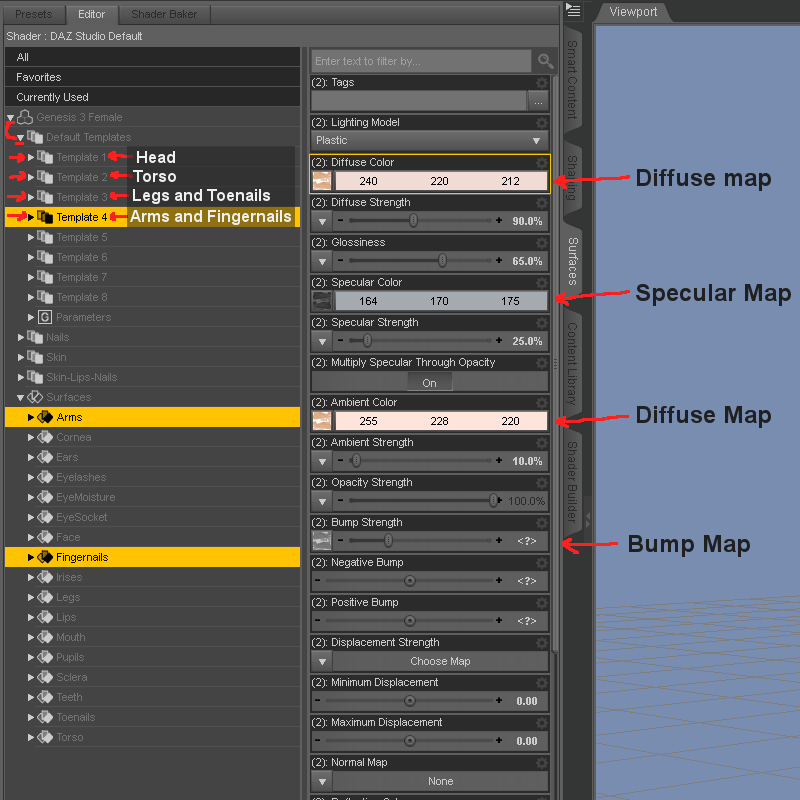This screenshot has height=800, width=800.
Task: Click the Specular Color RGB swatch
Action: 441,301
